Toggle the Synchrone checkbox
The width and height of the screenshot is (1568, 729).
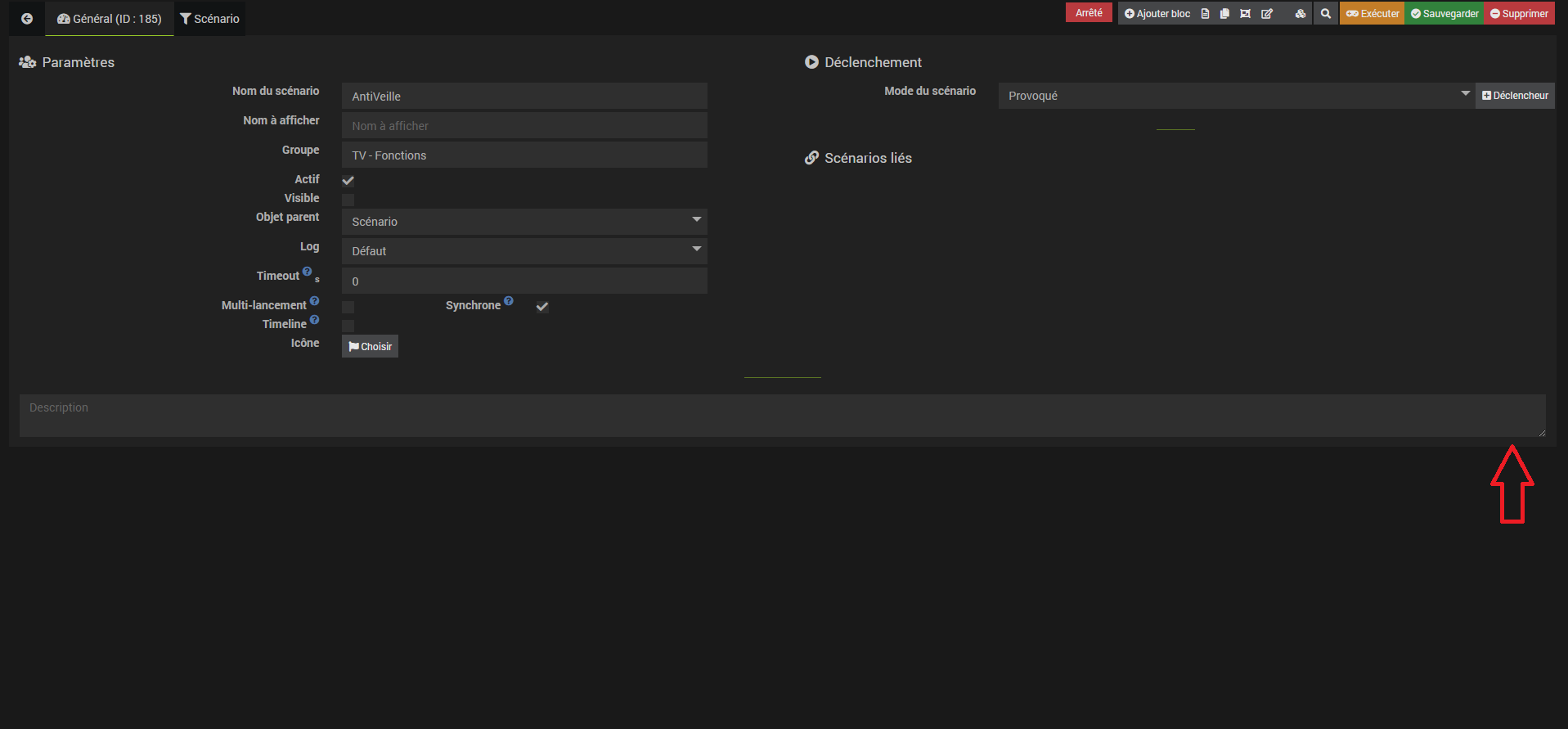tap(542, 307)
